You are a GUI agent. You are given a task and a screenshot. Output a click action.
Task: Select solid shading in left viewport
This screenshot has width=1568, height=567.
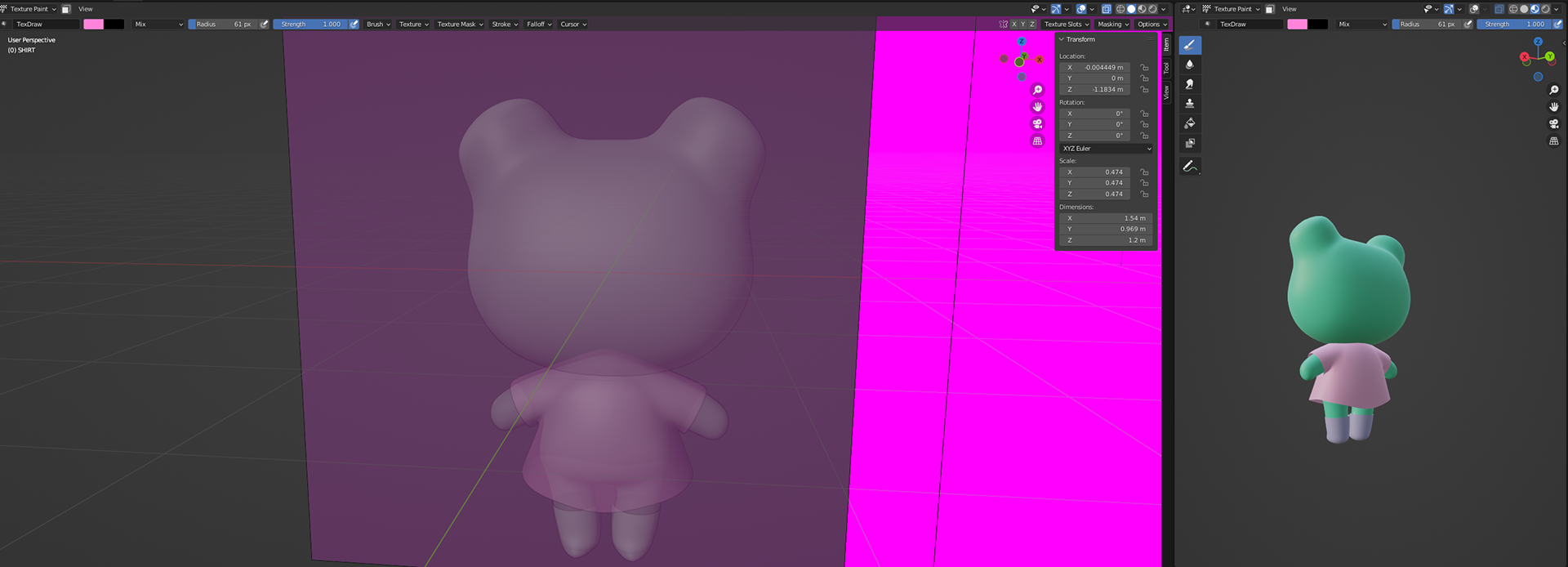(x=1131, y=9)
